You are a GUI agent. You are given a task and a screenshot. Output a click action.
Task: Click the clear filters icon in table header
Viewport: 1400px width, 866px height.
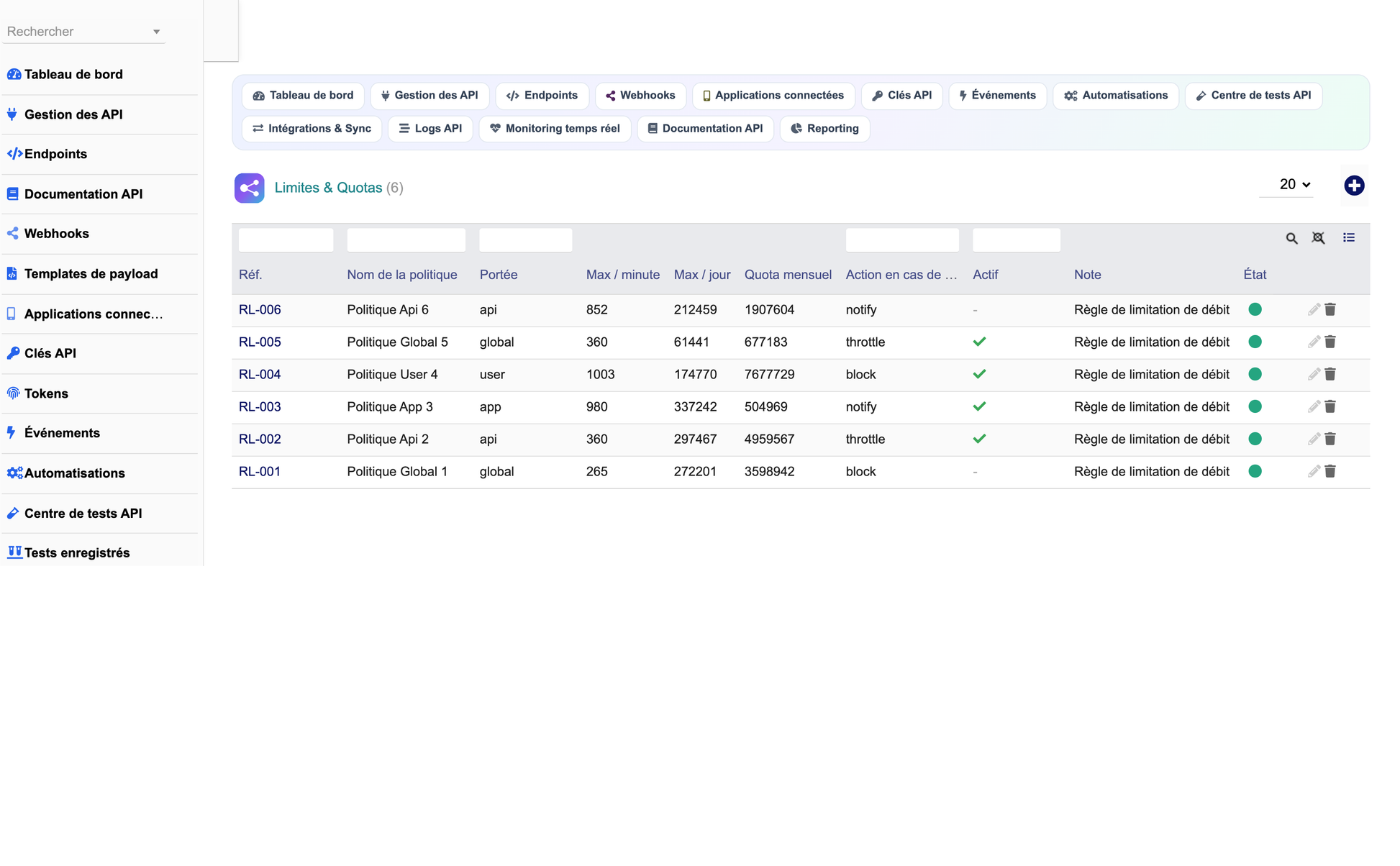pyautogui.click(x=1318, y=238)
